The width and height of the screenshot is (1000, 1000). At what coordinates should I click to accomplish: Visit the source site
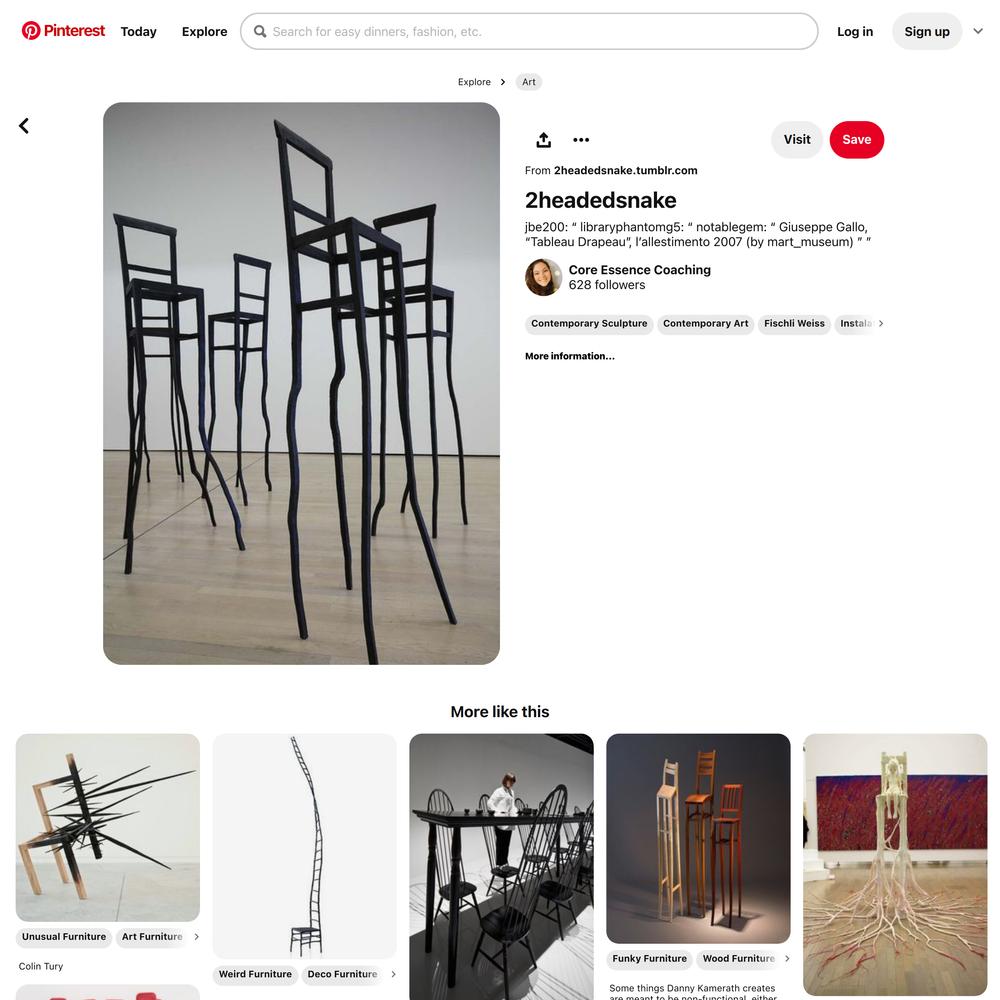(x=797, y=140)
